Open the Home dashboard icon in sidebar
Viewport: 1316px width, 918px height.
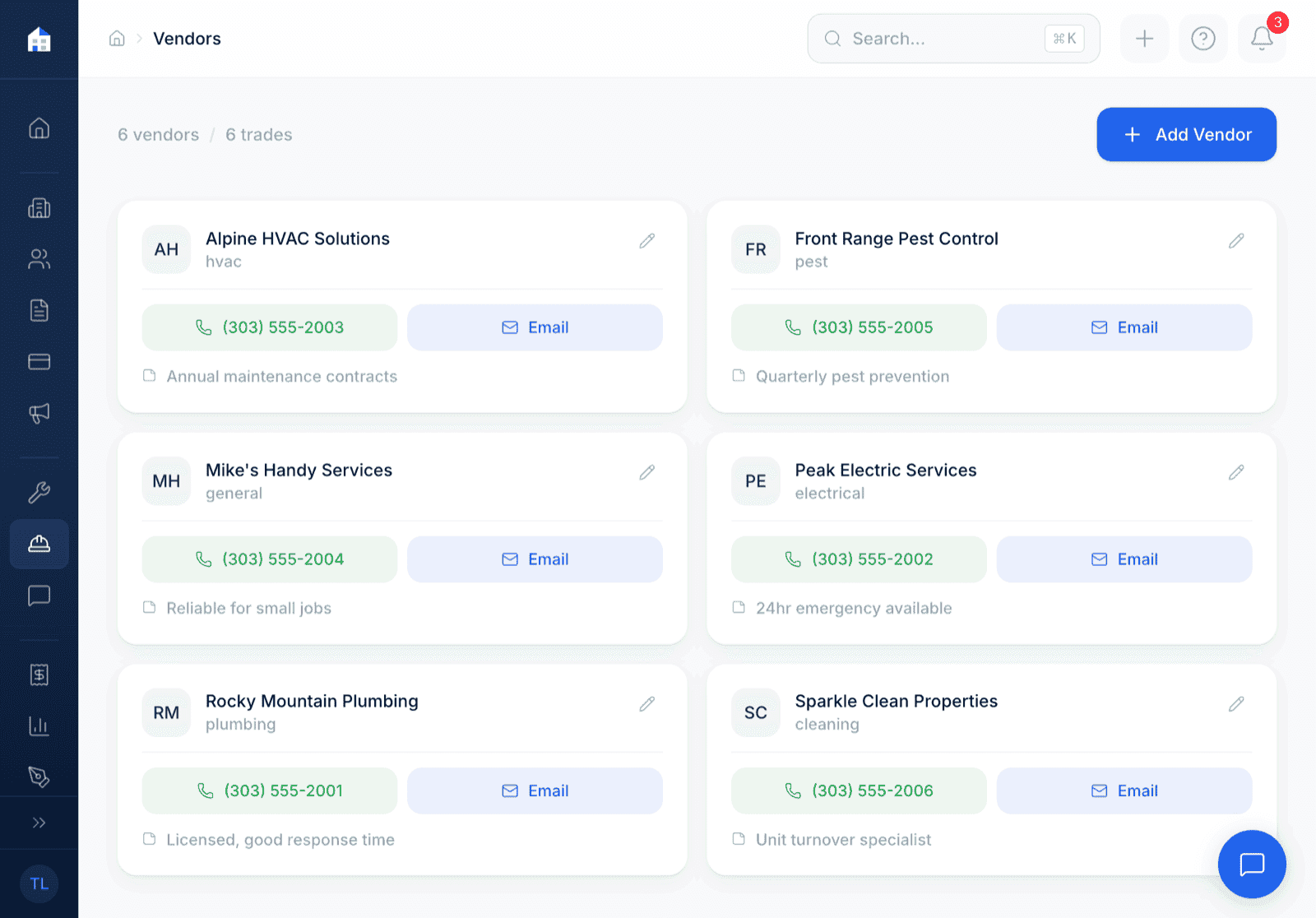pos(39,128)
